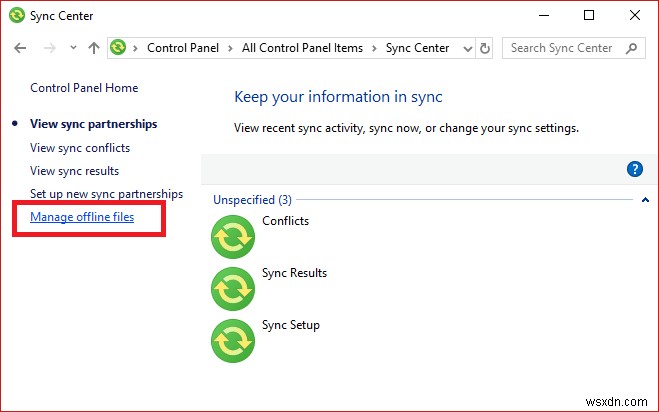Open the Sync Setup icon

(x=234, y=341)
